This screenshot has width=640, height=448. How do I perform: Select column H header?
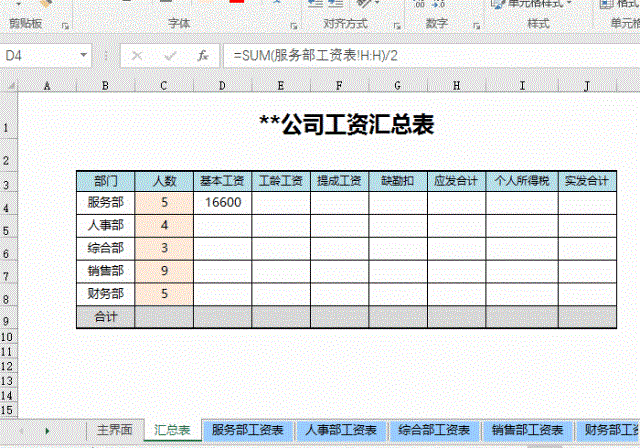click(456, 86)
